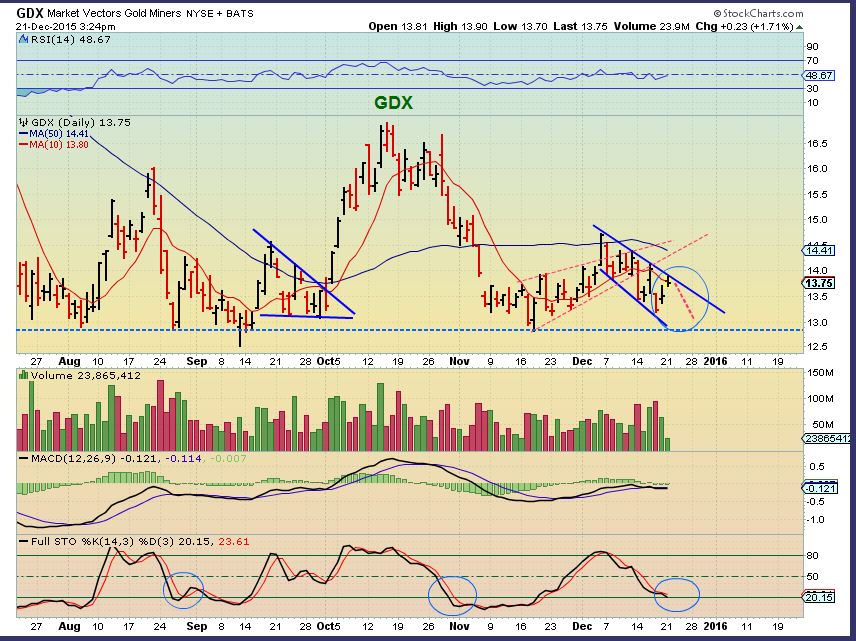Click the Market Vectors Gold Miners name
Screen dimensions: 856x641
(114, 13)
